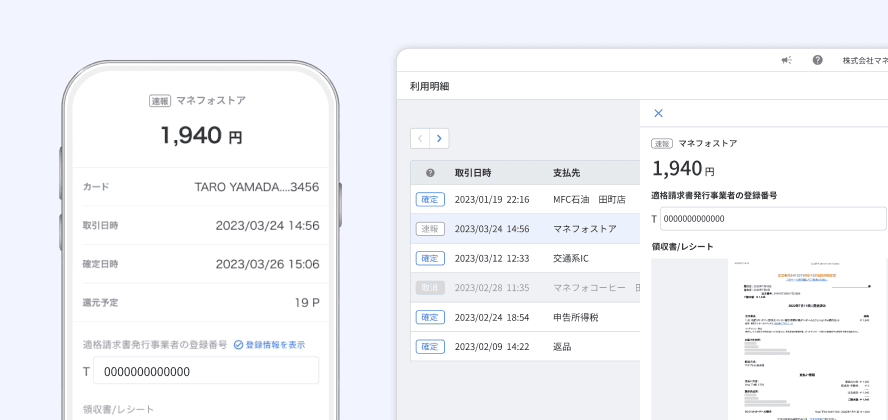
Task: Click the 株式会社 company name in header
Action: click(x=865, y=60)
